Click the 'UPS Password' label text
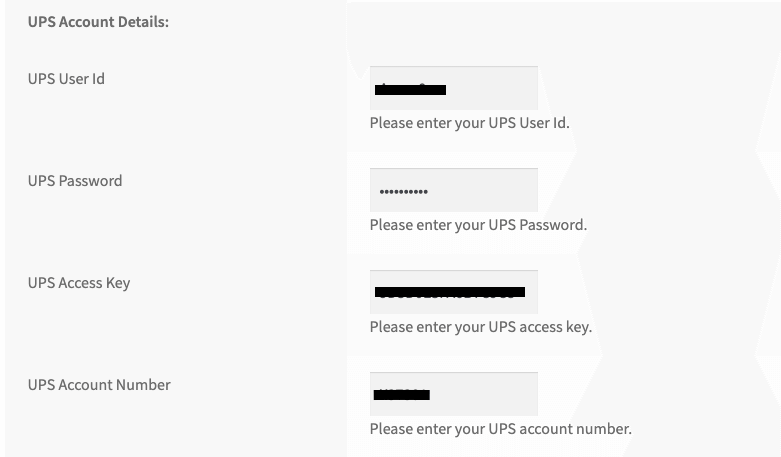The image size is (781, 457). (x=75, y=181)
